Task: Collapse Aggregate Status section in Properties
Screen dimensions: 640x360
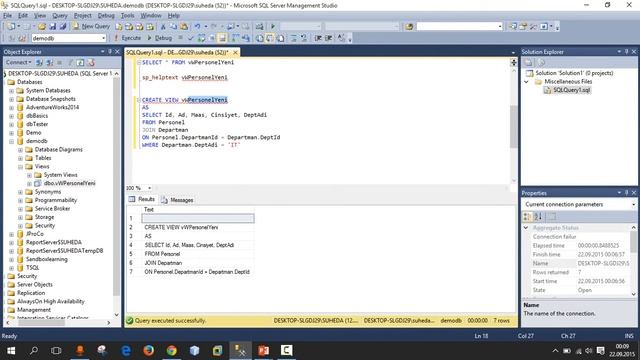Action: [526, 228]
